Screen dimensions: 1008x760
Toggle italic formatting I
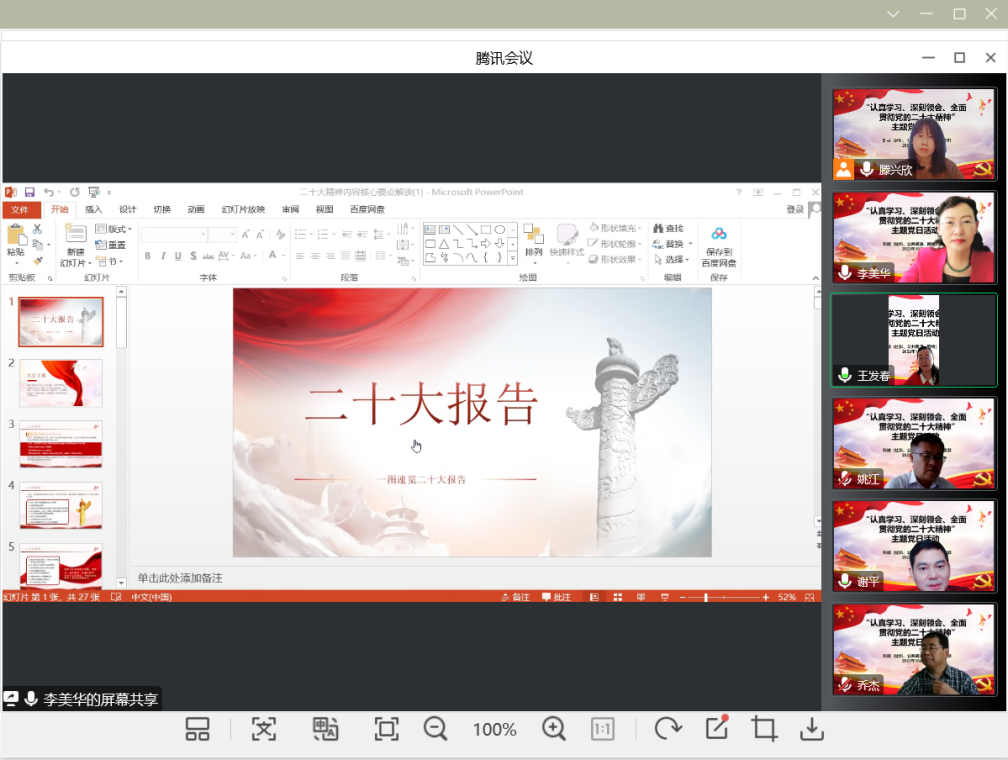163,256
